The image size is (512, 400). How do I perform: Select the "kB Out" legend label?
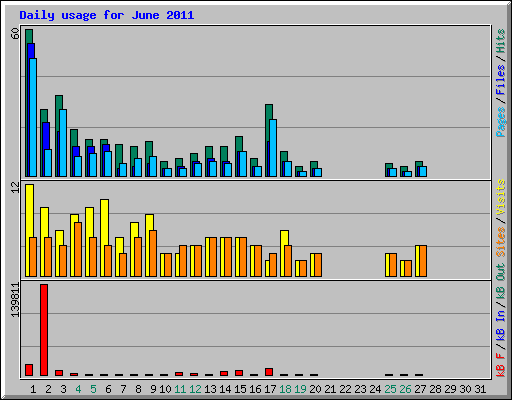click(501, 282)
